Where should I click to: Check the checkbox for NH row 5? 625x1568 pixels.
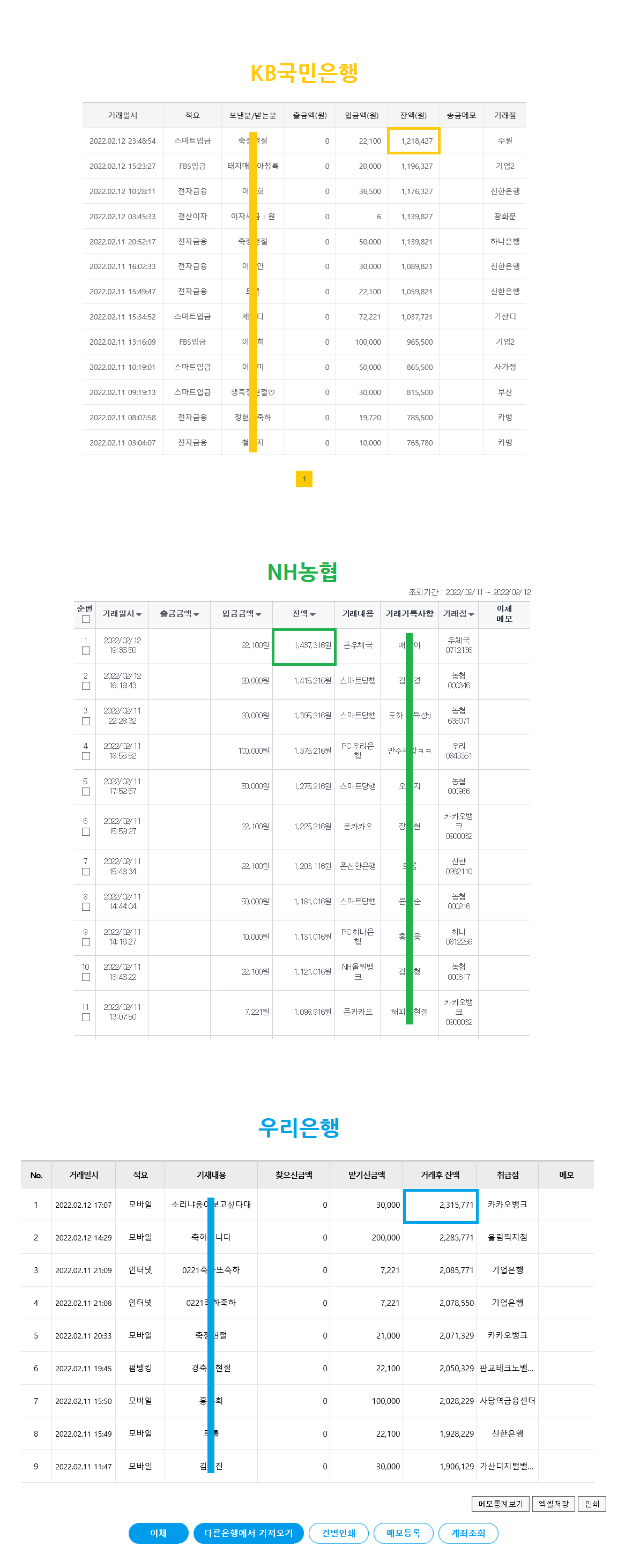(x=86, y=791)
